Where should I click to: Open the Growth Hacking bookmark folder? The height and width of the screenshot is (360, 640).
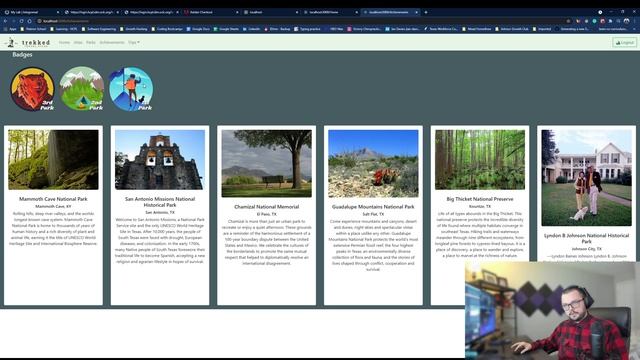coord(133,29)
